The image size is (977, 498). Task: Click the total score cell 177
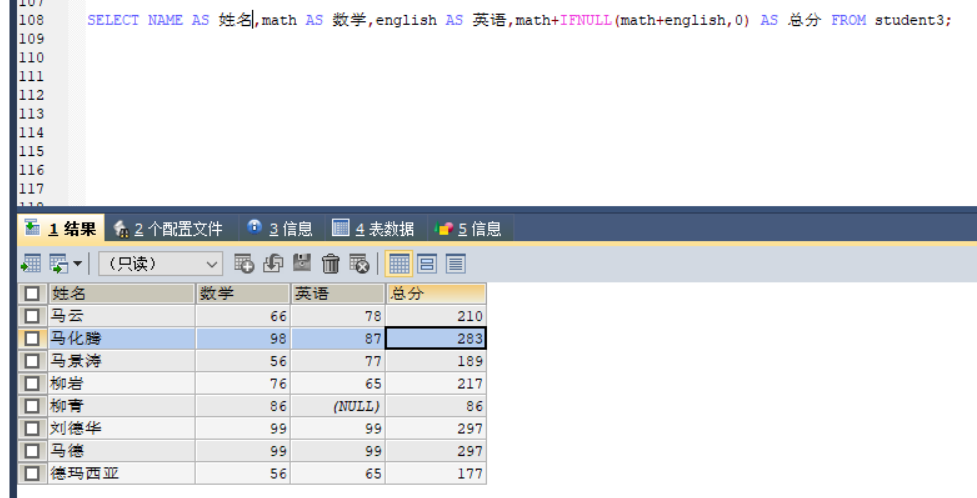[436, 473]
